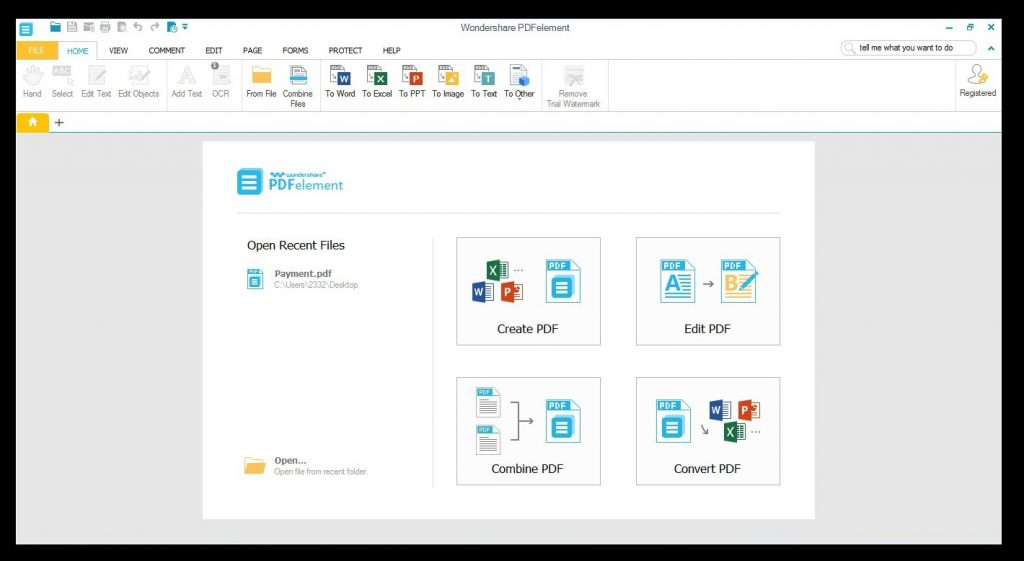Click the email attachment icon in quick access toolbar

click(x=89, y=27)
